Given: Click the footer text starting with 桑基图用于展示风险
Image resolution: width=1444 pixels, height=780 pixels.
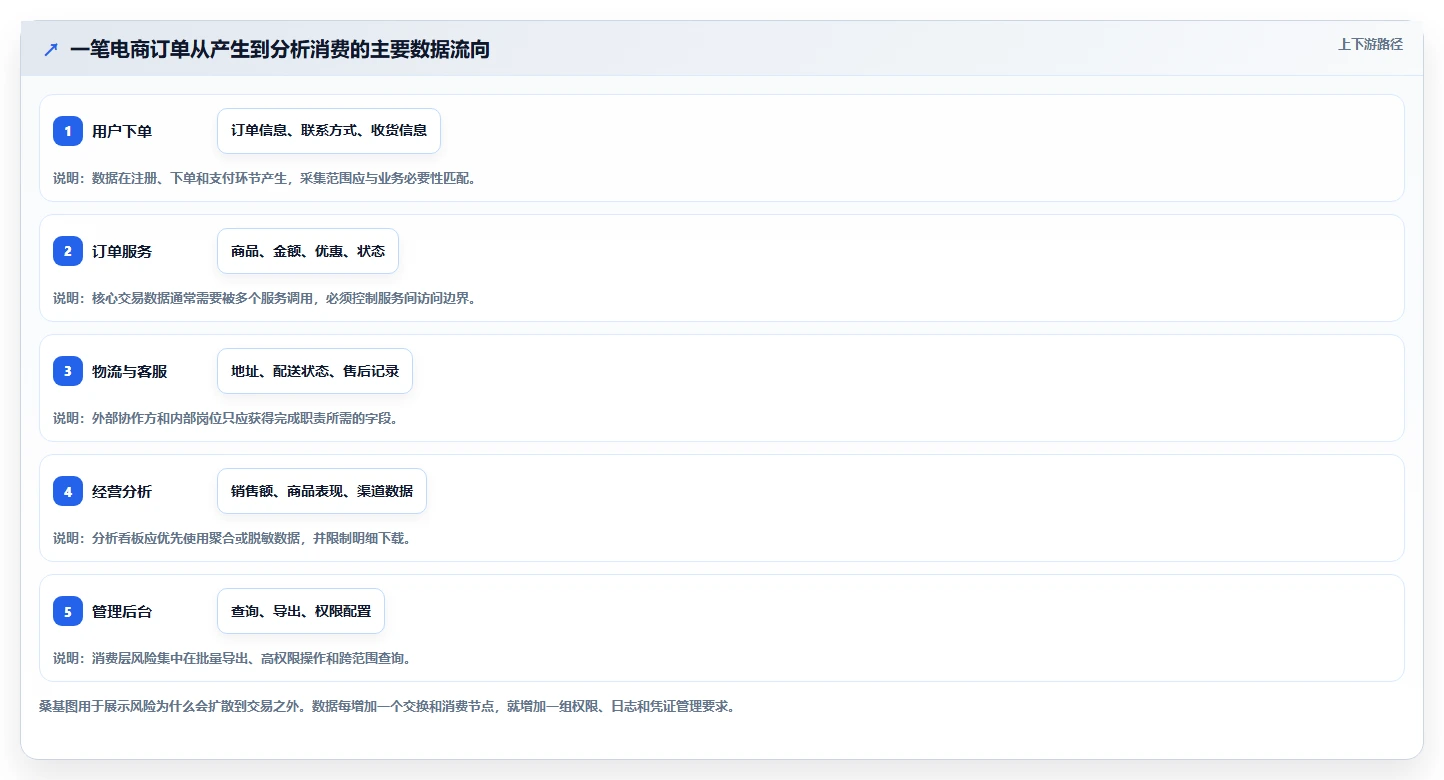Looking at the screenshot, I should point(387,706).
